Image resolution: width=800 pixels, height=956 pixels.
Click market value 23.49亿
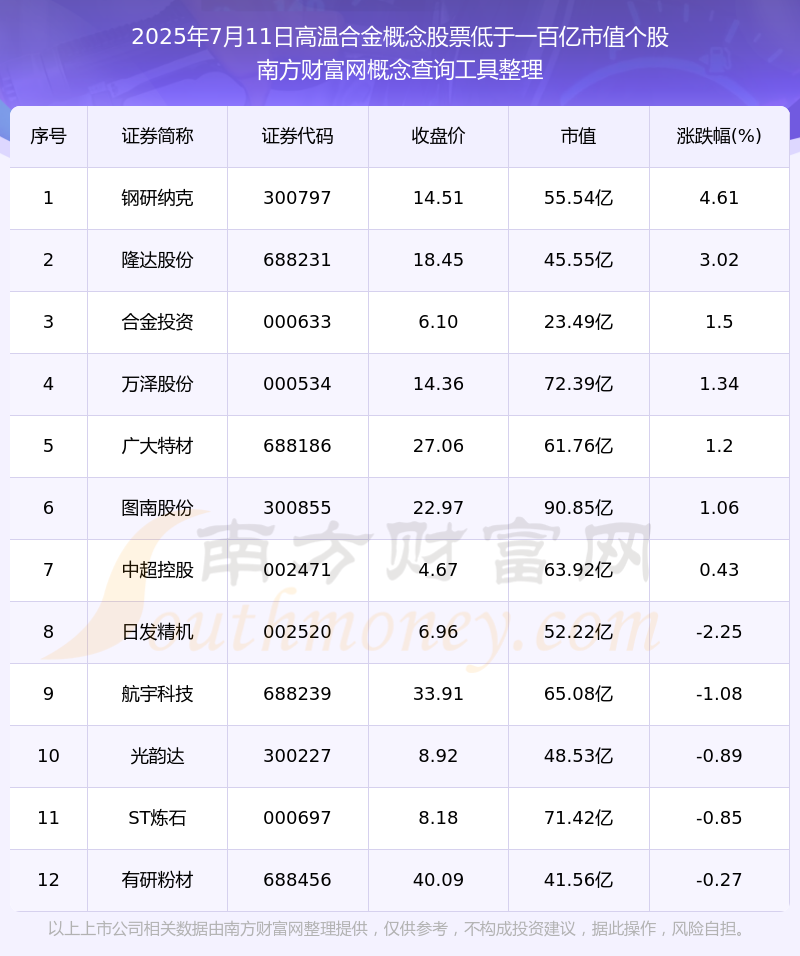pyautogui.click(x=579, y=322)
